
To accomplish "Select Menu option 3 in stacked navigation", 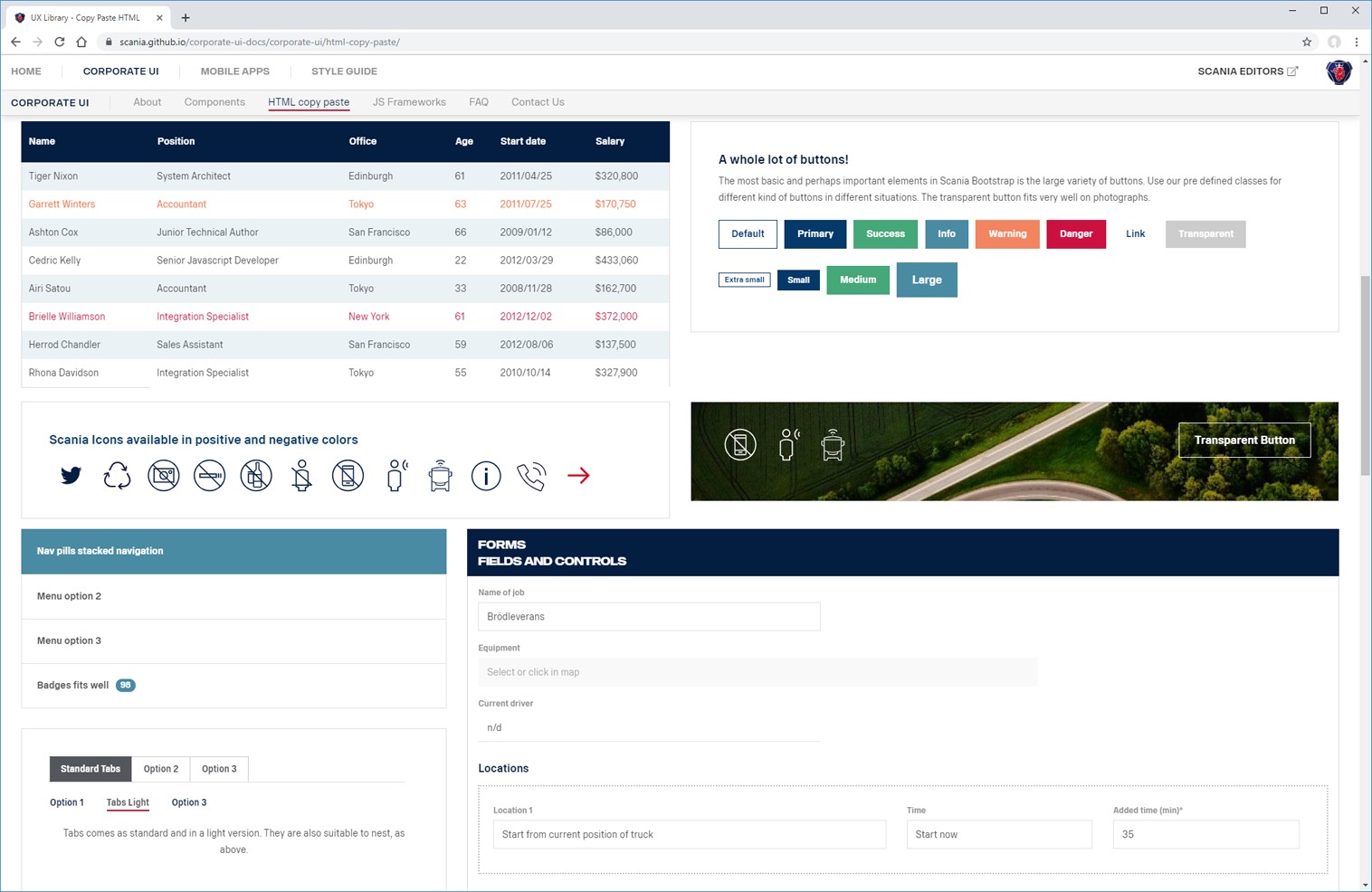I will (70, 641).
